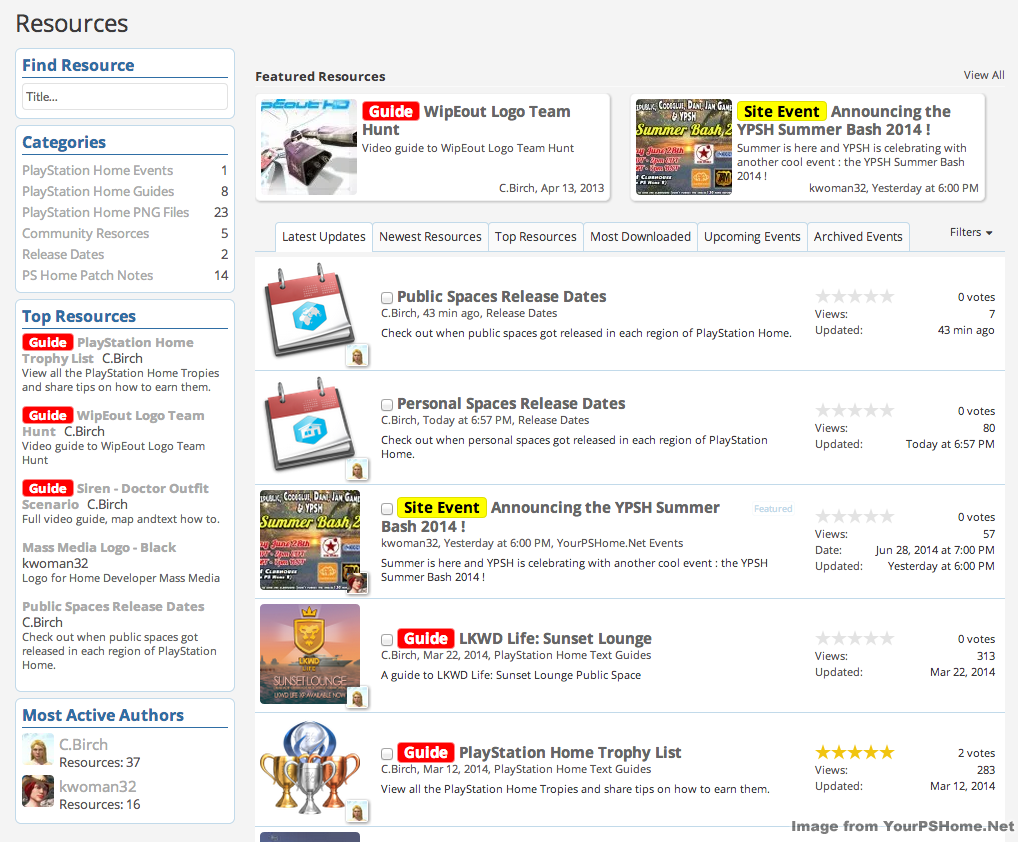Click kwoman32 avatar in Most Active Authors
Screen dimensions: 1018x842
tap(38, 791)
